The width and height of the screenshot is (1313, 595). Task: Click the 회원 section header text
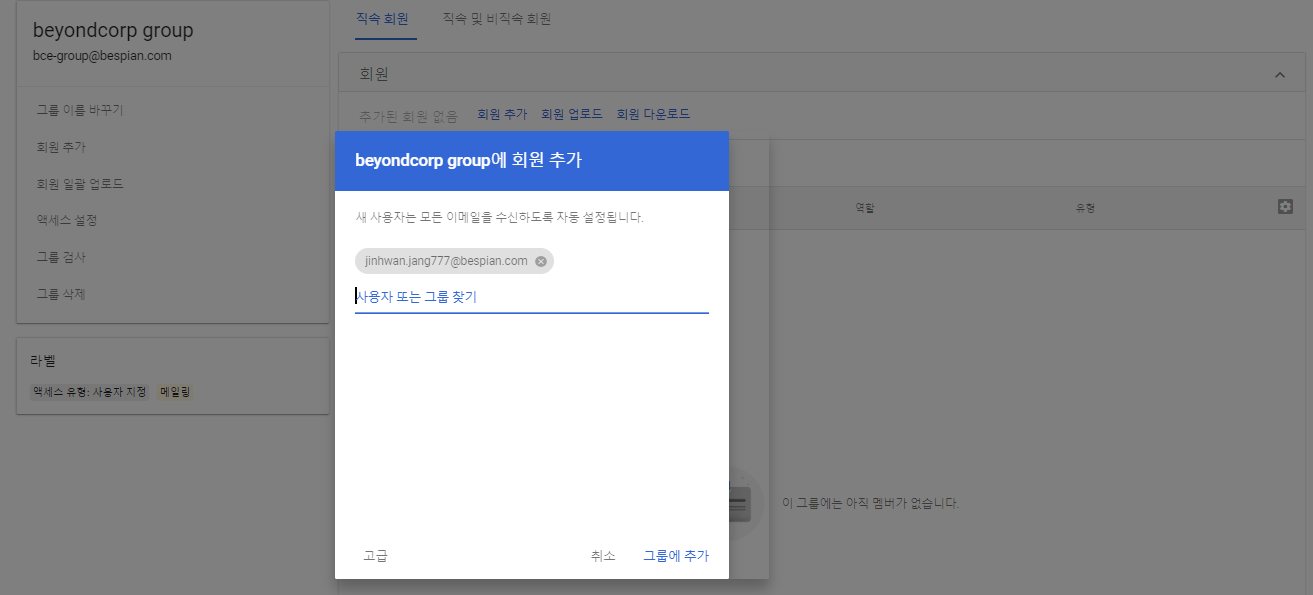[374, 75]
